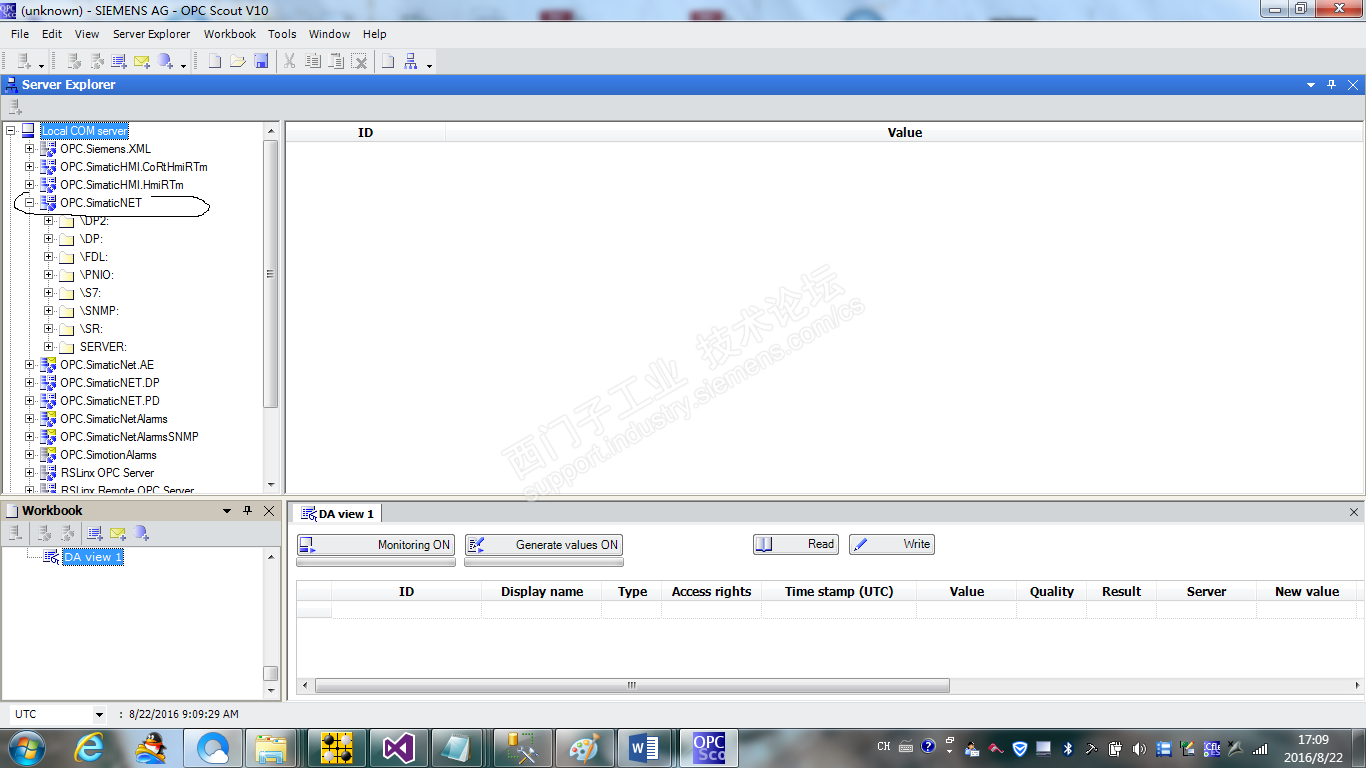Open the Workbook panel options dropdown arrow
This screenshot has width=1366, height=768.
coord(227,511)
